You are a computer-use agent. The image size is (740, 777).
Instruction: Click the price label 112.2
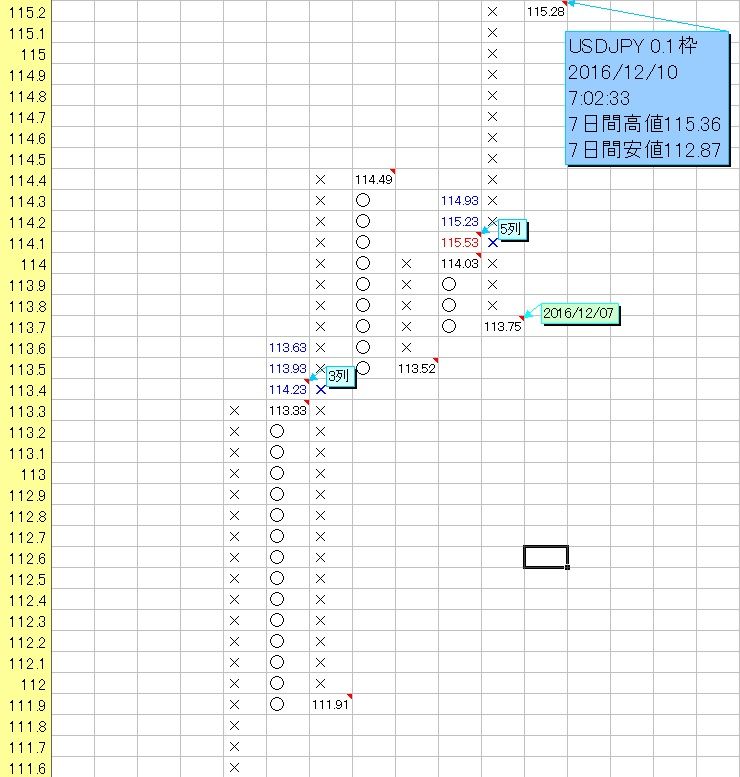(x=27, y=642)
